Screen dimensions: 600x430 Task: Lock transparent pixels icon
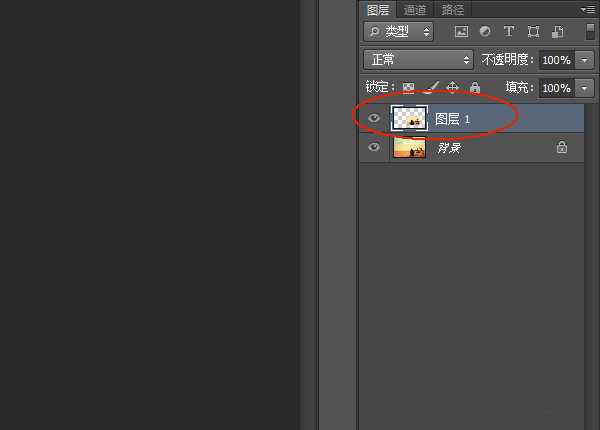pos(408,88)
